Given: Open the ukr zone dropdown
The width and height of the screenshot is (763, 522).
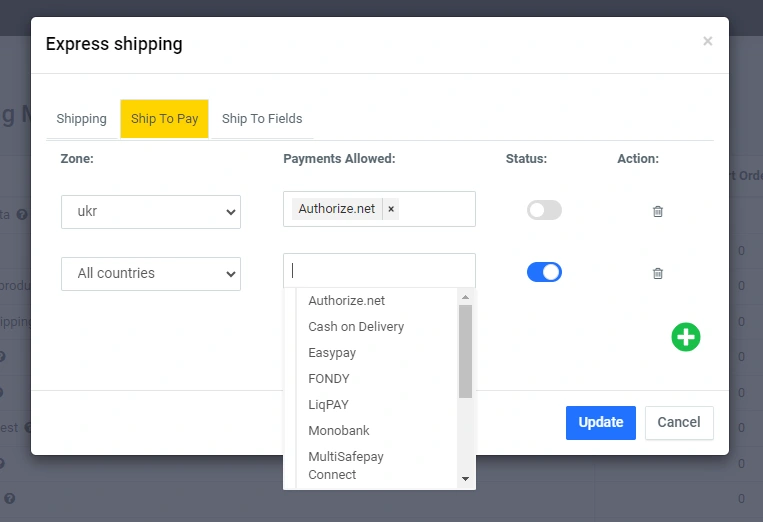Looking at the screenshot, I should click(x=150, y=212).
